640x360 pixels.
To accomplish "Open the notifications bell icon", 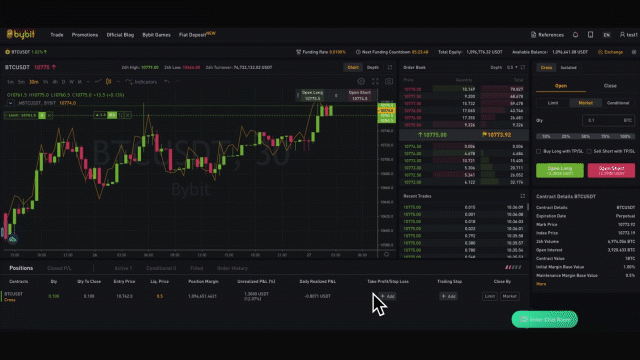I will 575,35.
